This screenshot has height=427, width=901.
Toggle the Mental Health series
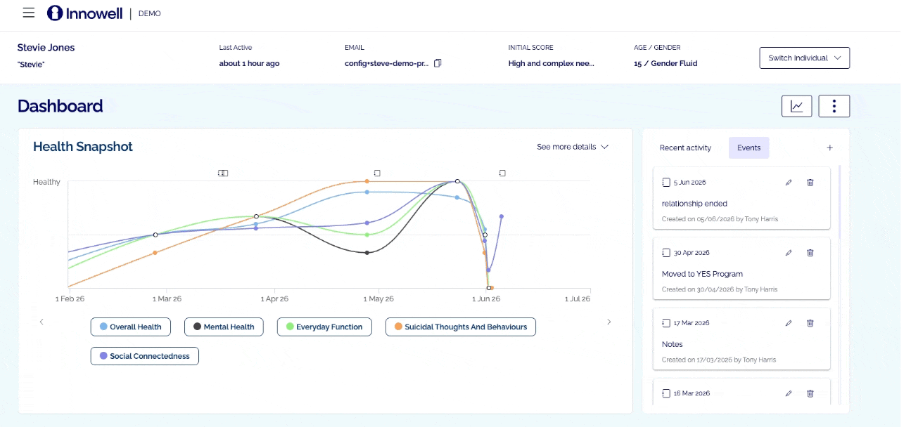pyautogui.click(x=224, y=327)
